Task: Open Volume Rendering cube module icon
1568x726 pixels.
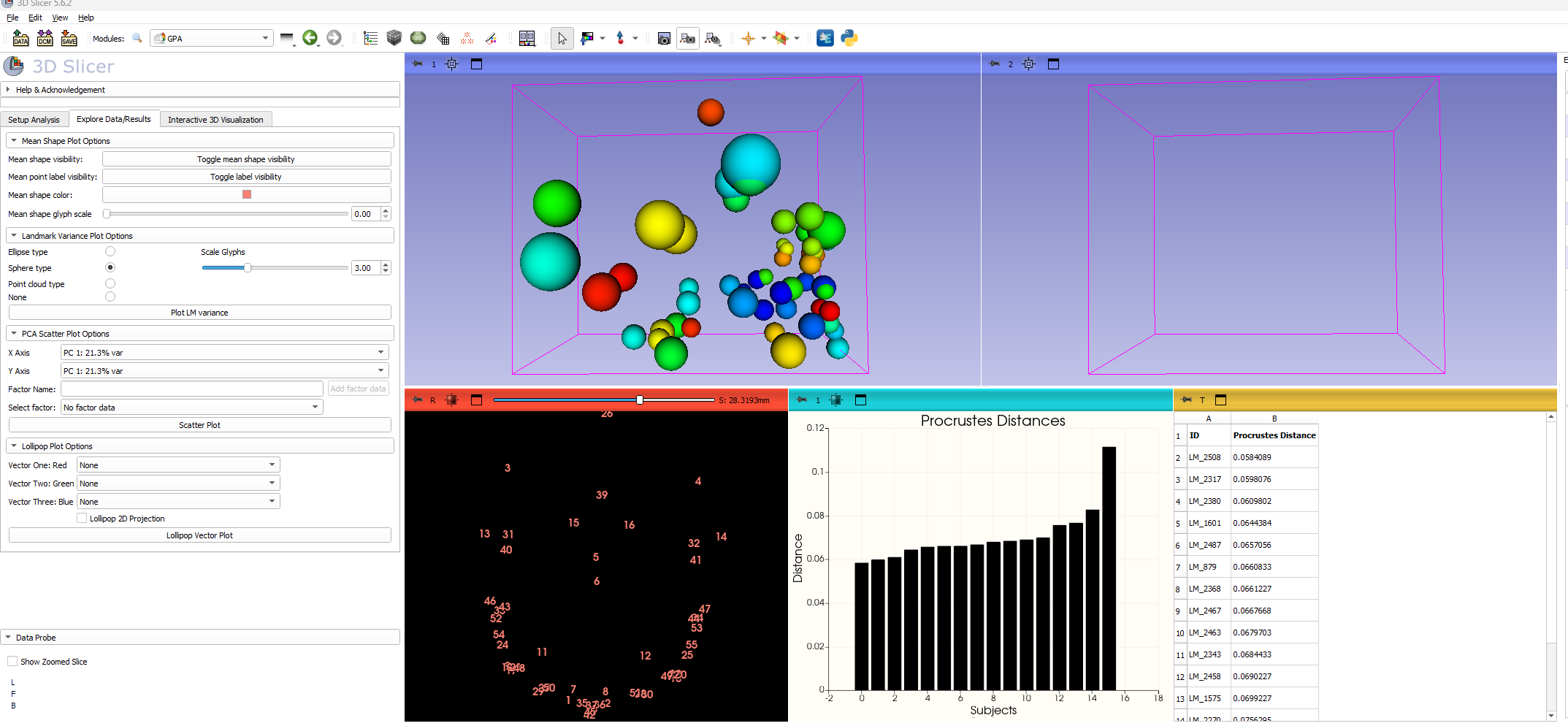Action: (x=394, y=38)
